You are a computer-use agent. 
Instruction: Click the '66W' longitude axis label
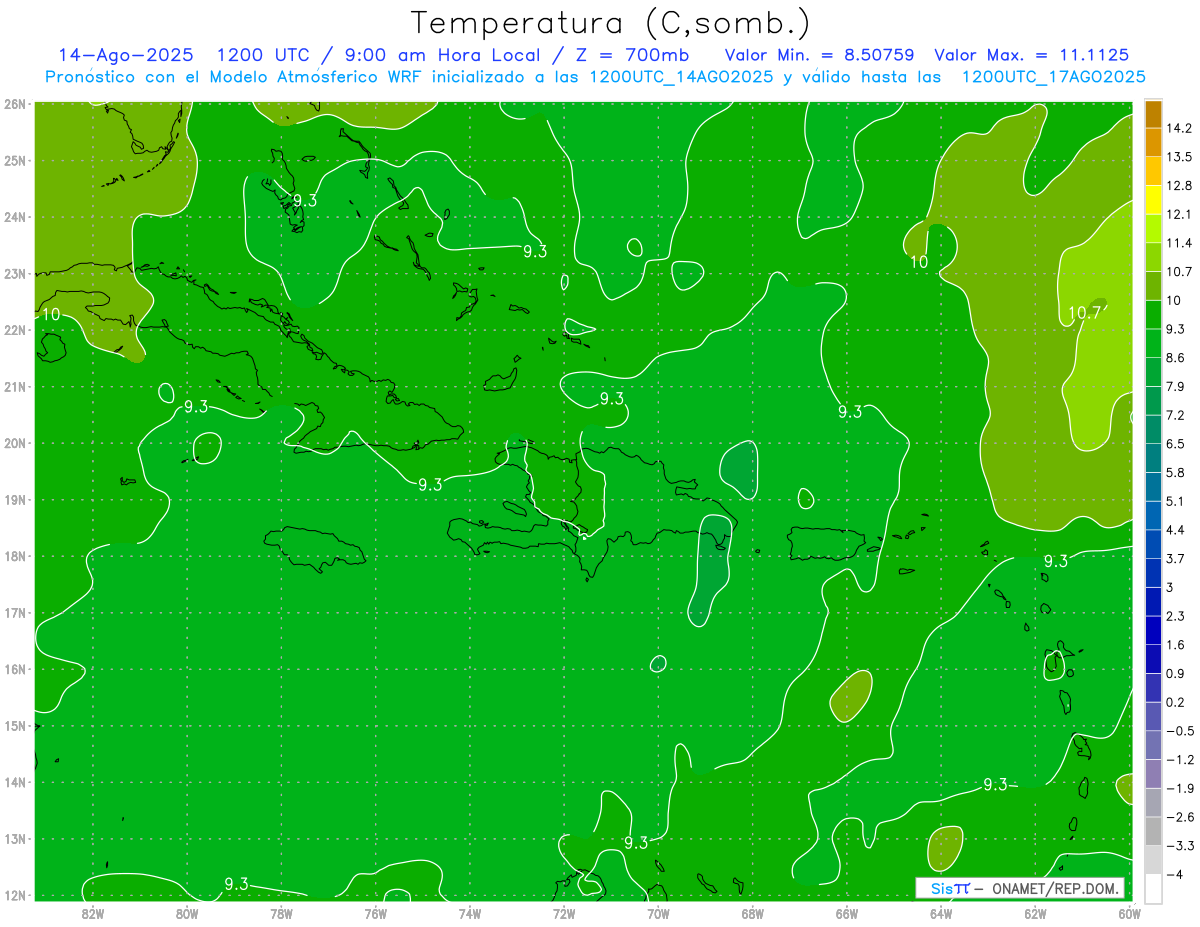coord(846,913)
